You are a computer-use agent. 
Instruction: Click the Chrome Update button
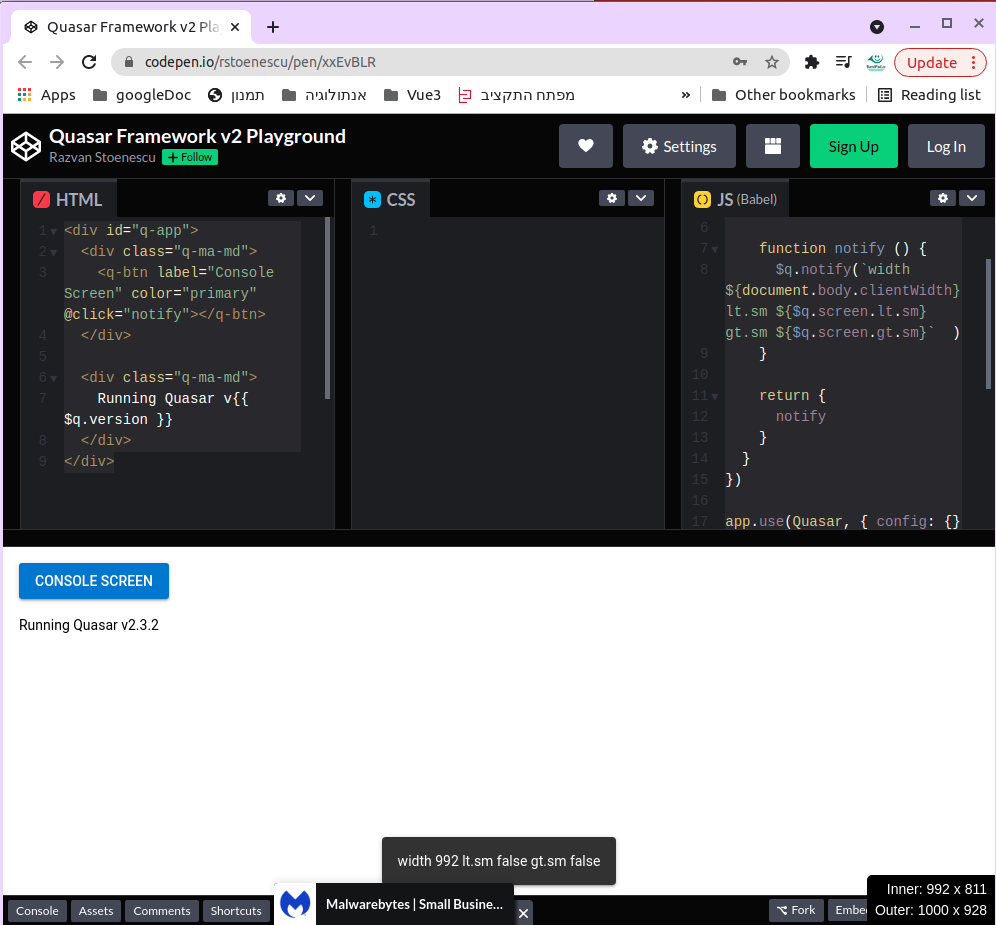(932, 62)
